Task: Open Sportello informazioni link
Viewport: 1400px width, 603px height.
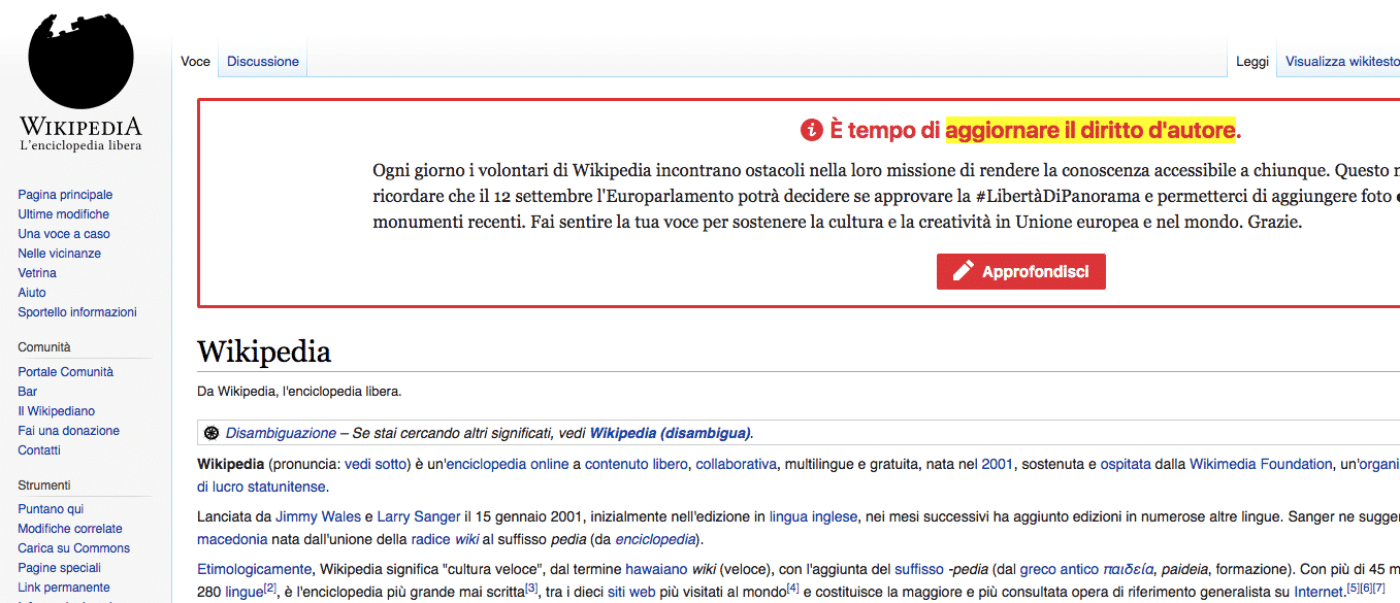Action: pyautogui.click(x=77, y=312)
